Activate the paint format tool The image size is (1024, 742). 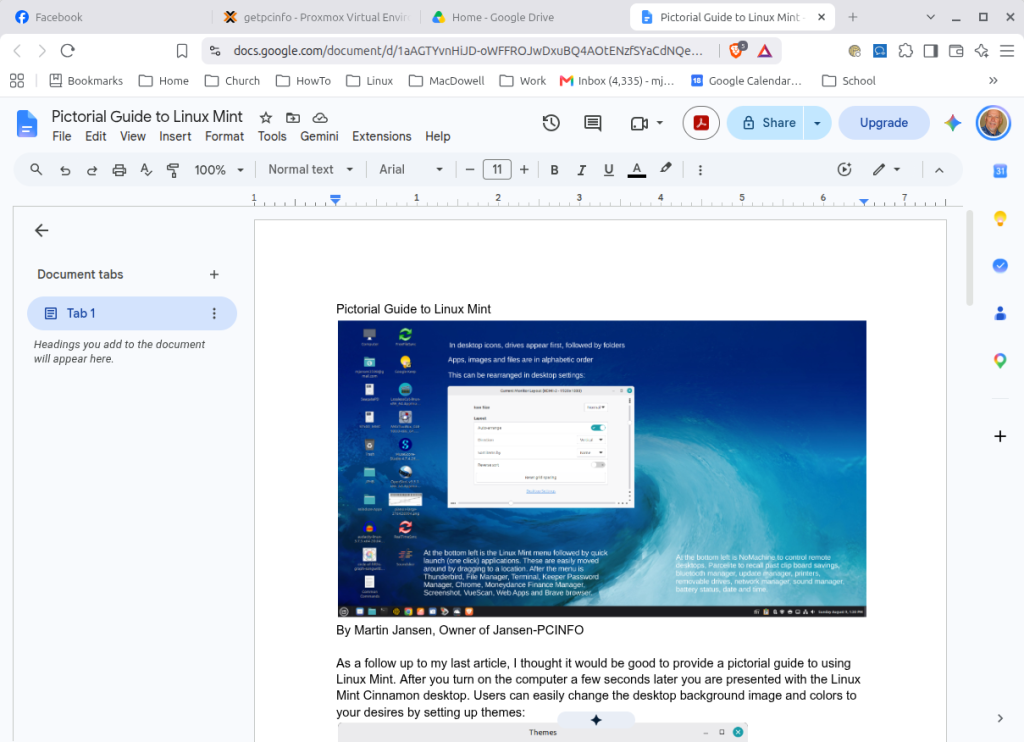[x=173, y=170]
